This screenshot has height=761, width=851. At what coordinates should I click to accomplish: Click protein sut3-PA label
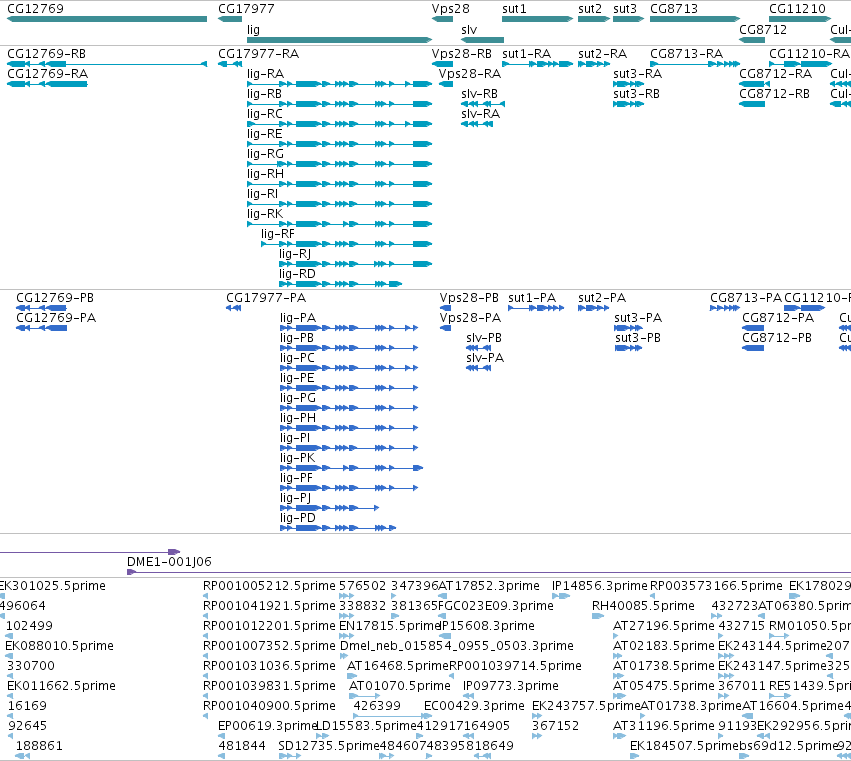(x=638, y=318)
